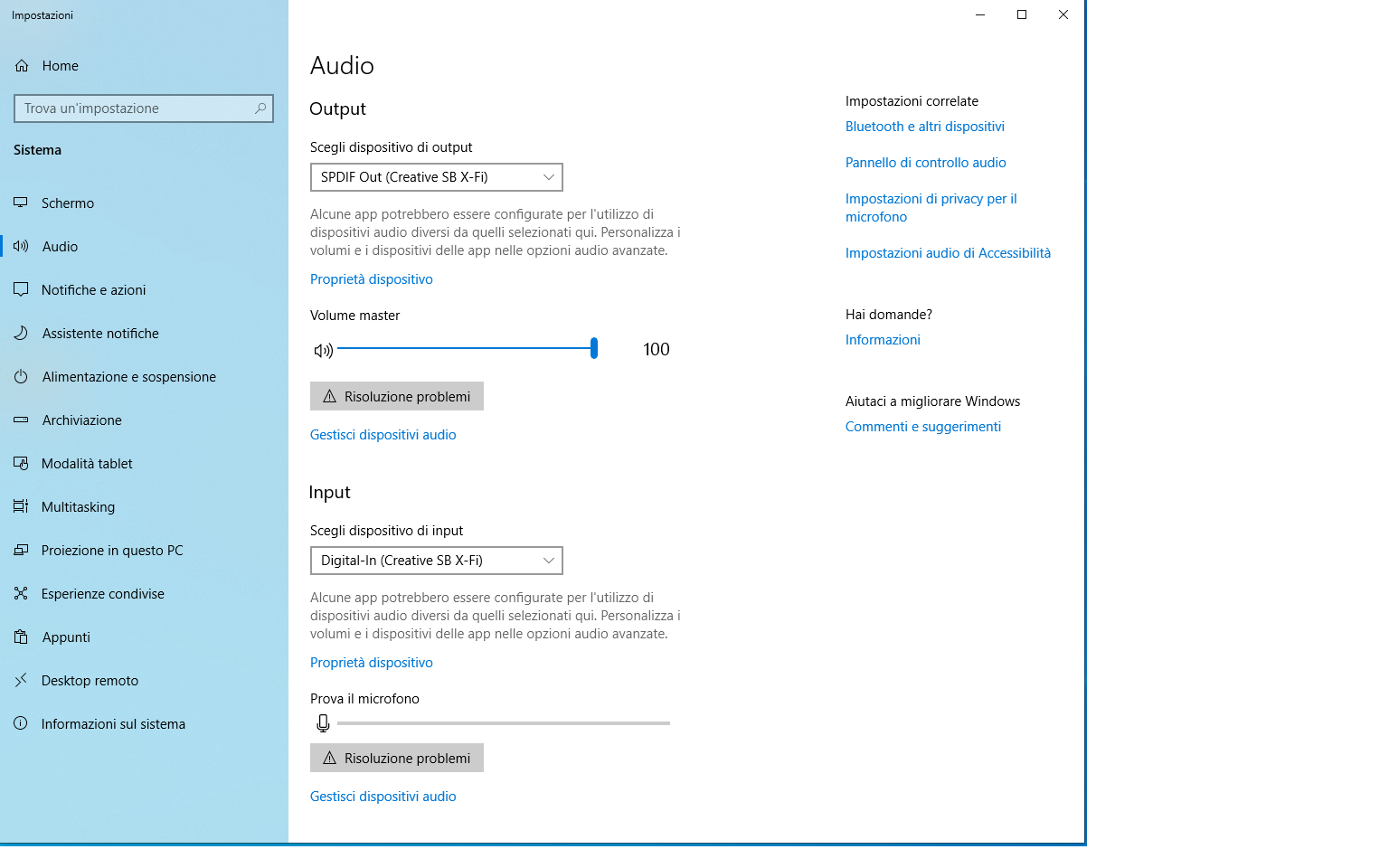Click the Archiviazione storage icon

tap(21, 420)
